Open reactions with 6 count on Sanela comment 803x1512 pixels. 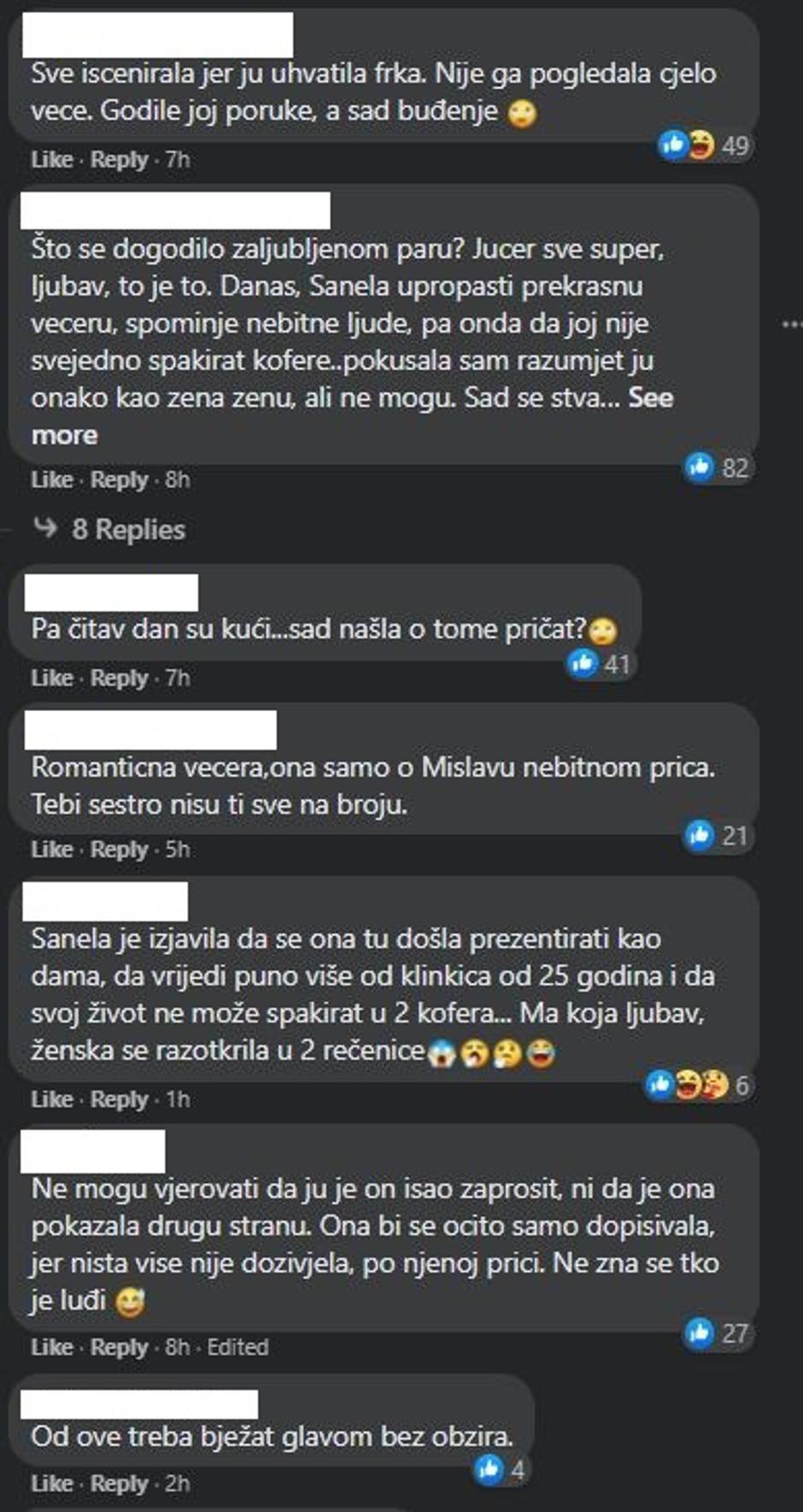699,1085
